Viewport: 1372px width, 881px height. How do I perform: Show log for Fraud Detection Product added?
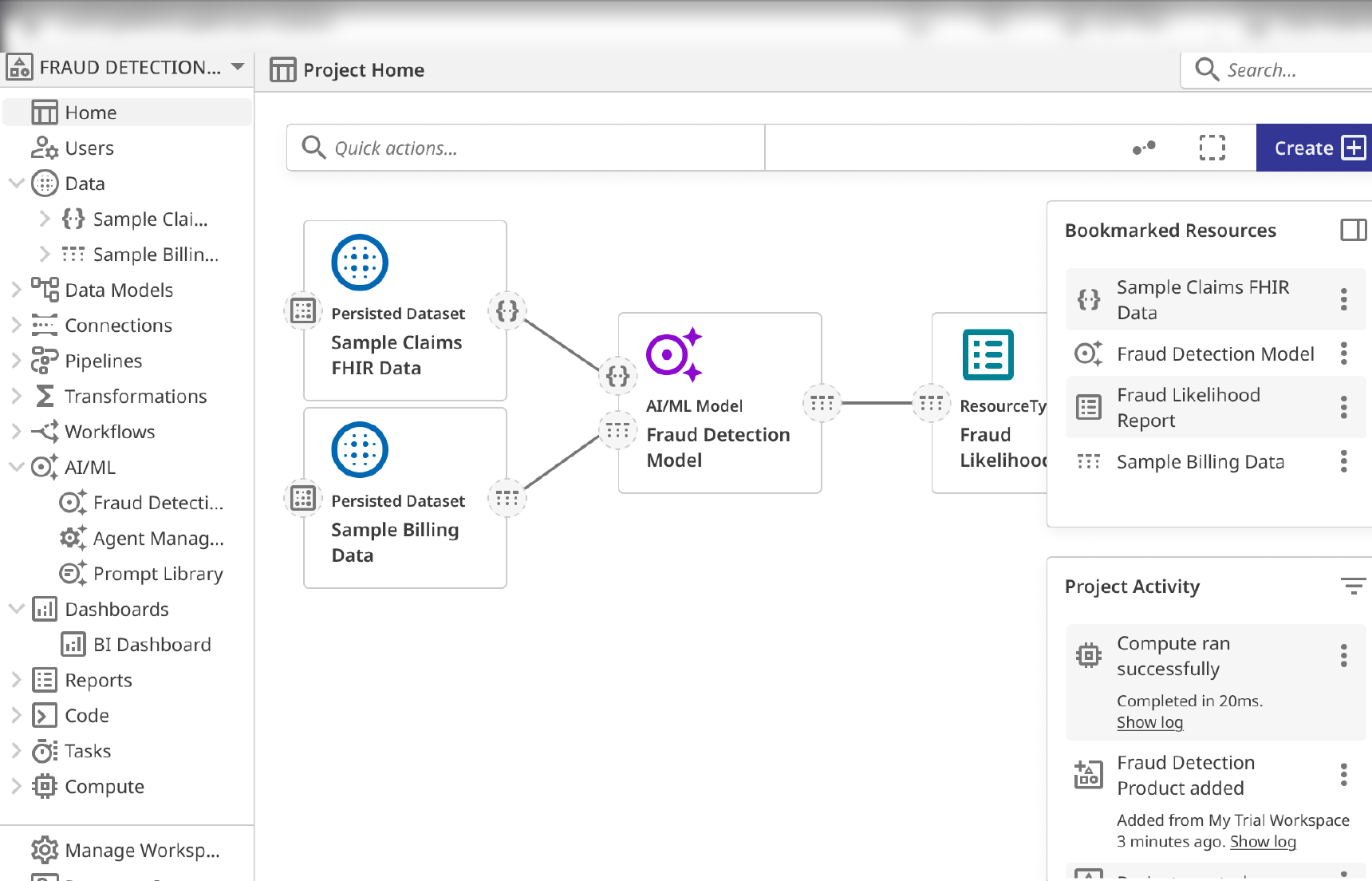pos(1263,842)
